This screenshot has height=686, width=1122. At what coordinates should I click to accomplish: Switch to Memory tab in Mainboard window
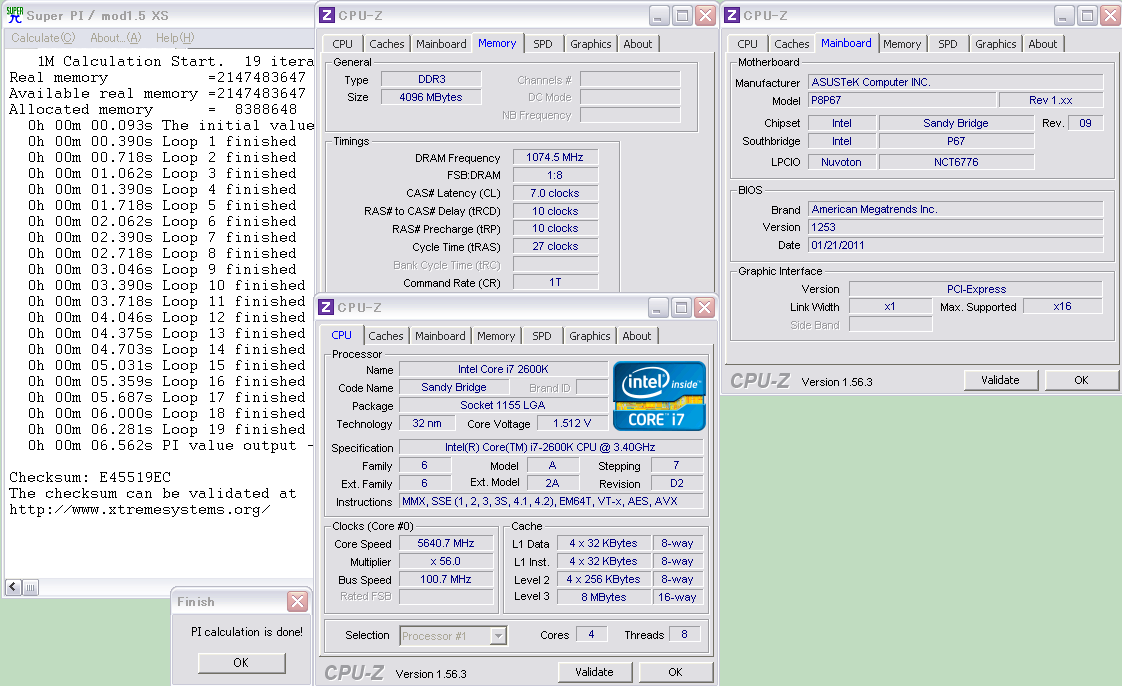[902, 44]
